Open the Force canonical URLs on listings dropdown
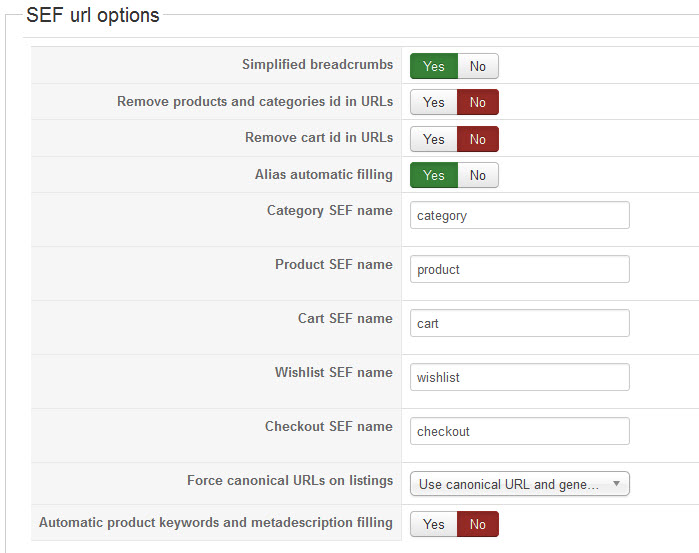The image size is (699, 553). [510, 484]
